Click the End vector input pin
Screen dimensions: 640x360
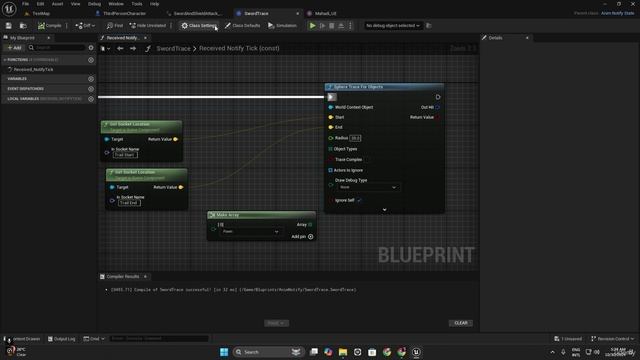pyautogui.click(x=331, y=127)
